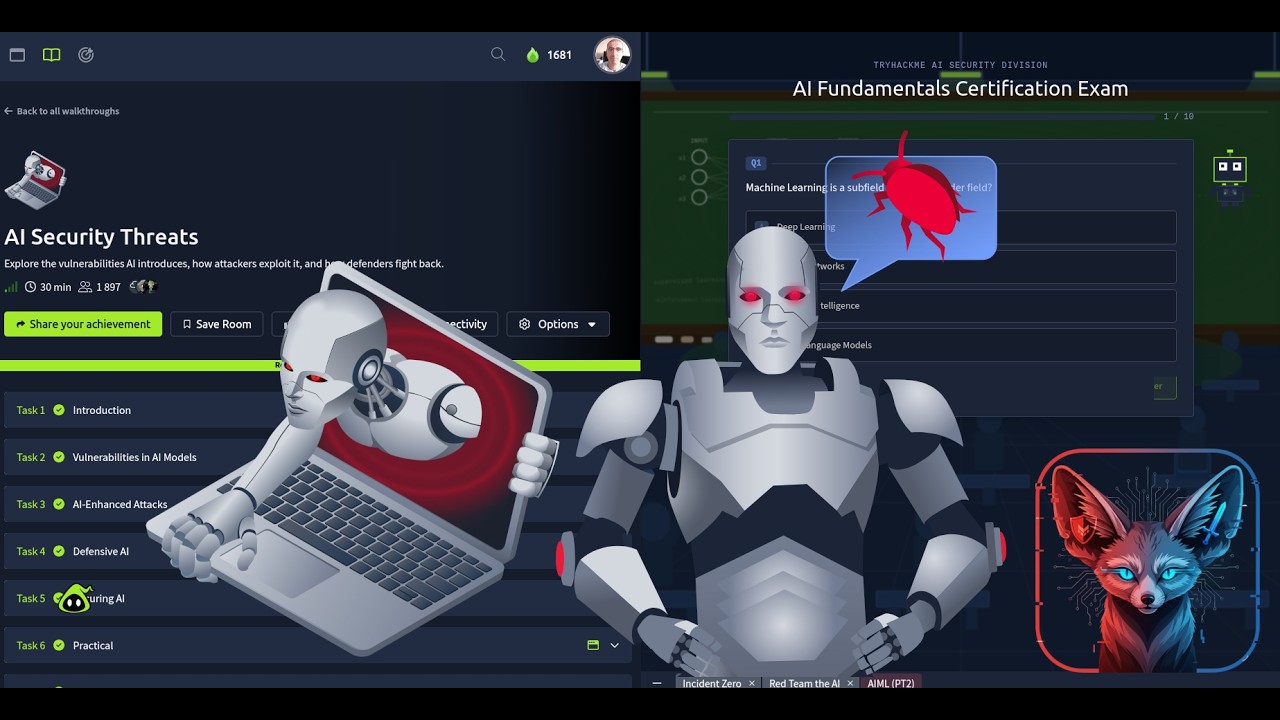Click the Task 1 completed checkmark
Image resolution: width=1280 pixels, height=720 pixels.
(59, 410)
